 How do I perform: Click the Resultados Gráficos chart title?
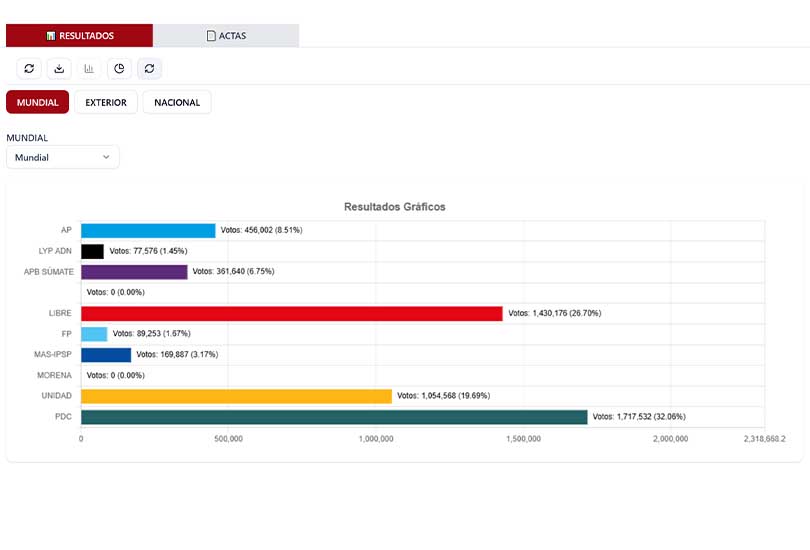pyautogui.click(x=394, y=207)
